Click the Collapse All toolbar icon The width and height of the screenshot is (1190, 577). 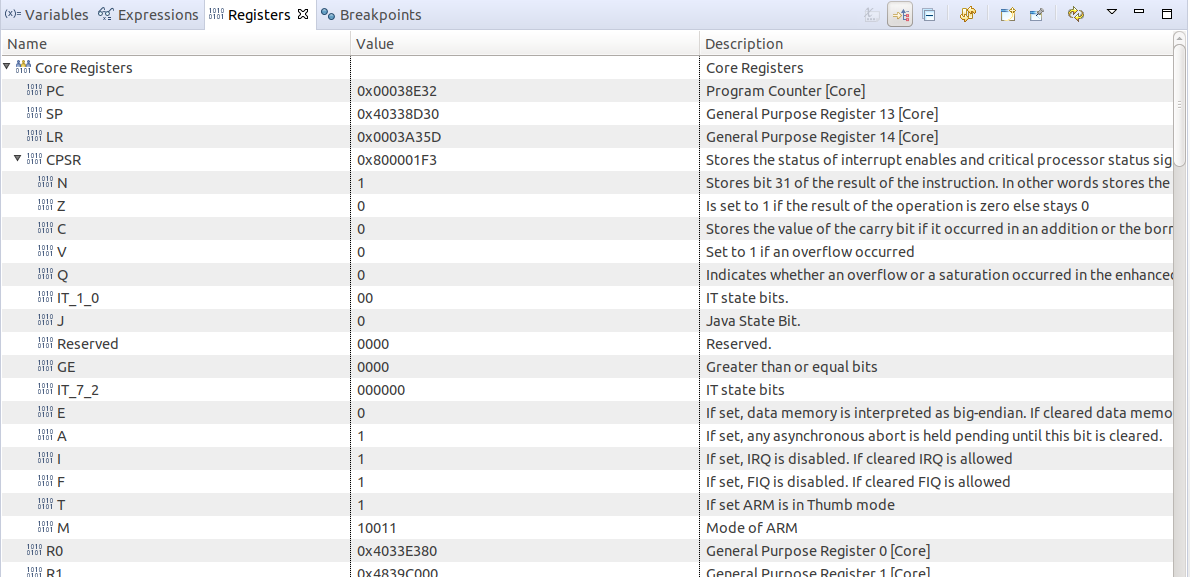click(929, 15)
